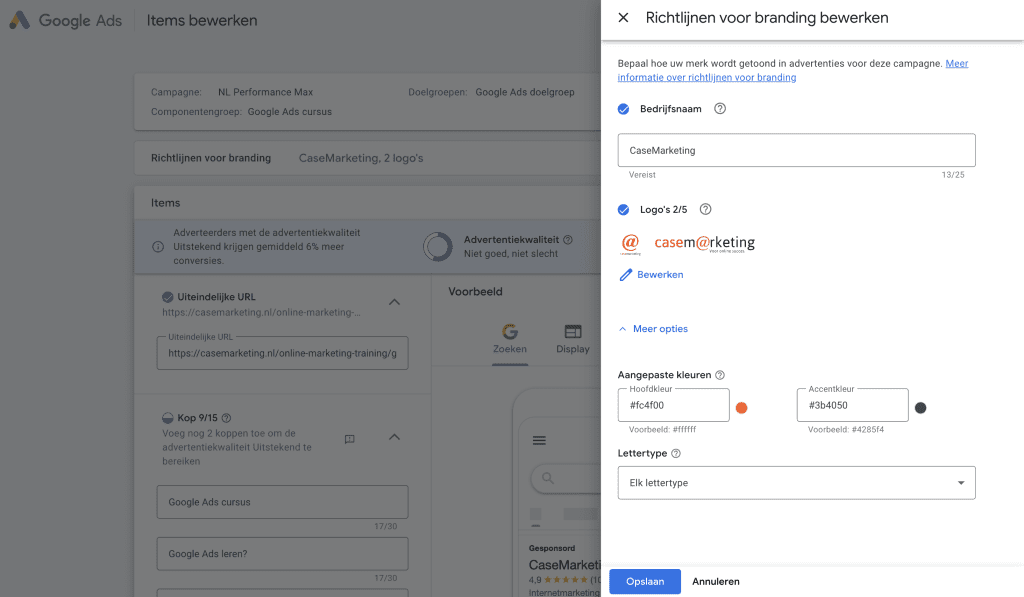Click the Uiteindelijke URL status checkmark

168,297
